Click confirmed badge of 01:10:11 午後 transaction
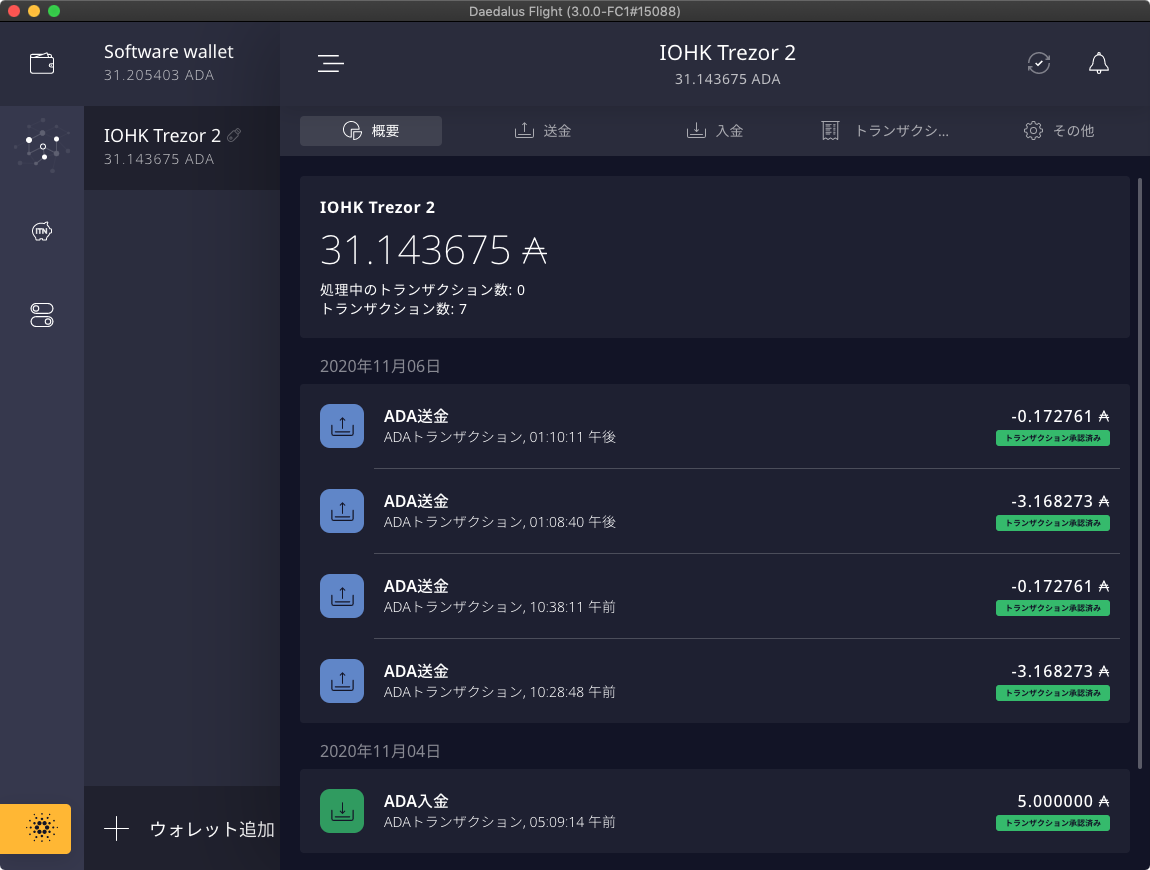The width and height of the screenshot is (1150, 870). [x=1052, y=438]
